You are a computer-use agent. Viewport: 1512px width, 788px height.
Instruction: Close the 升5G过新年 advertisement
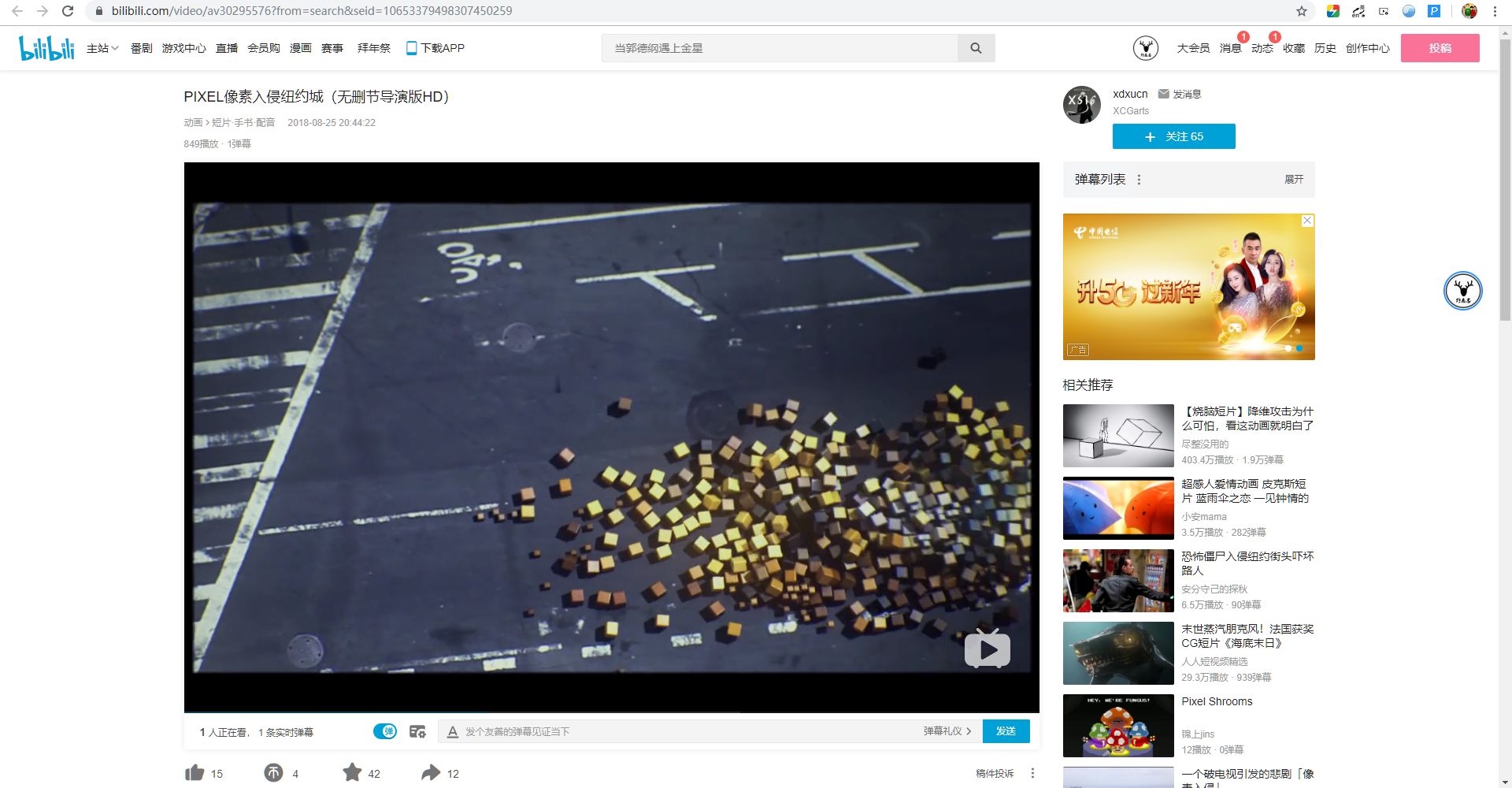coord(1307,221)
